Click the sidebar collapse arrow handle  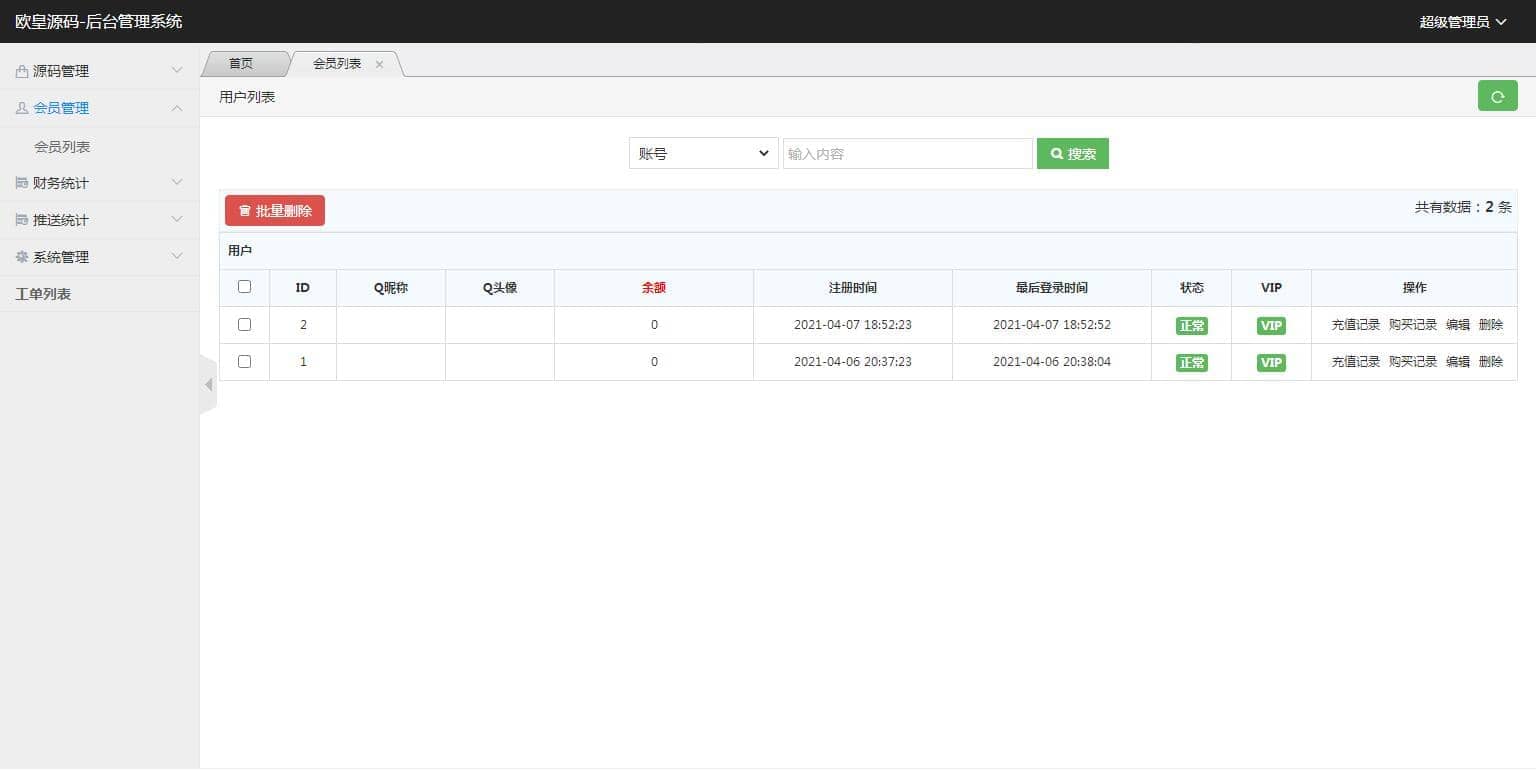[x=208, y=385]
